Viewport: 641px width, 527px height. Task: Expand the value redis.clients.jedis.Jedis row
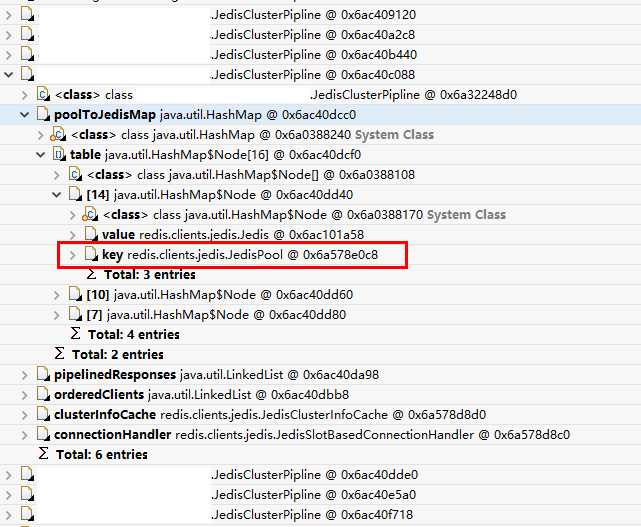coord(72,235)
